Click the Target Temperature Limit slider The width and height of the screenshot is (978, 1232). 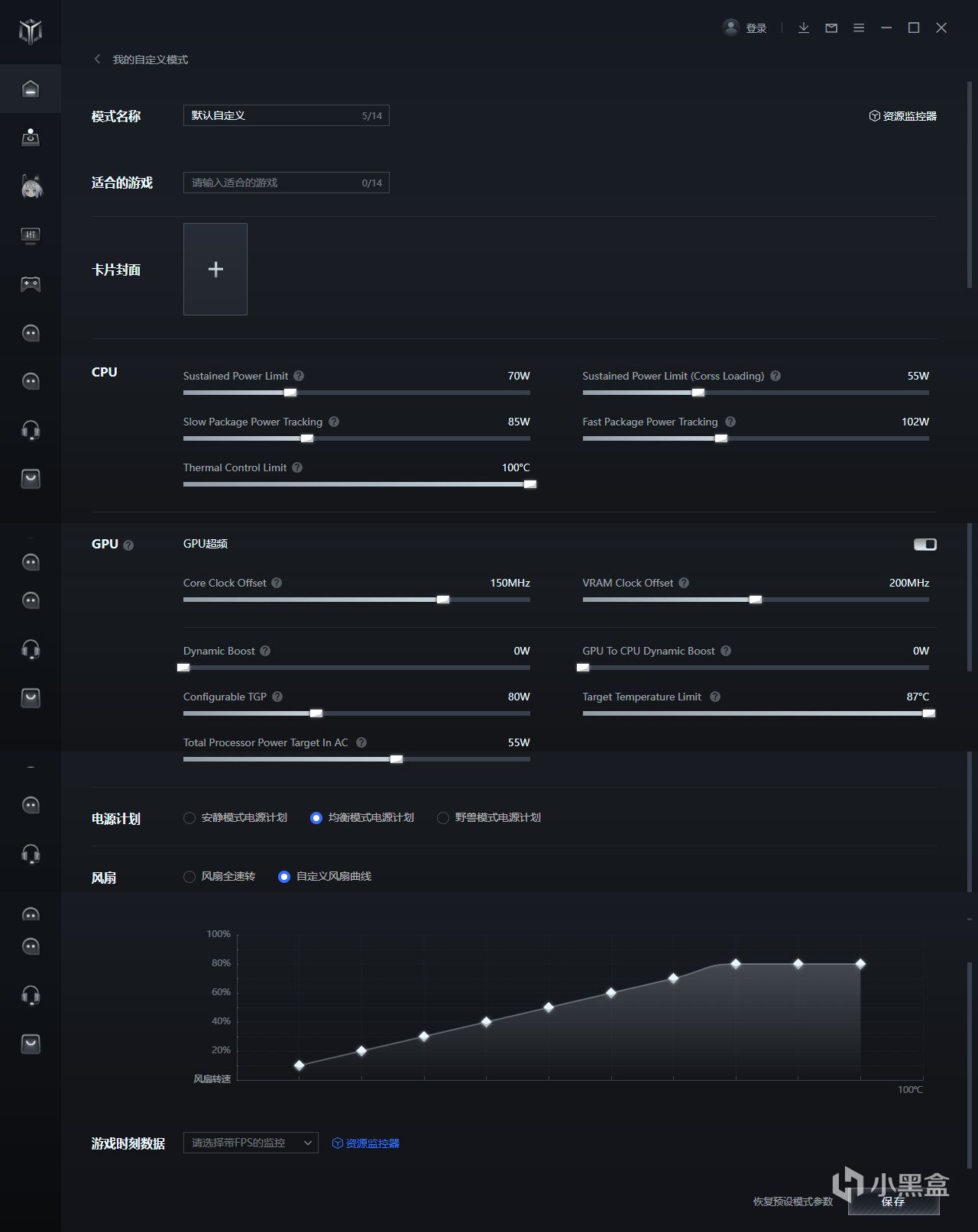click(756, 713)
